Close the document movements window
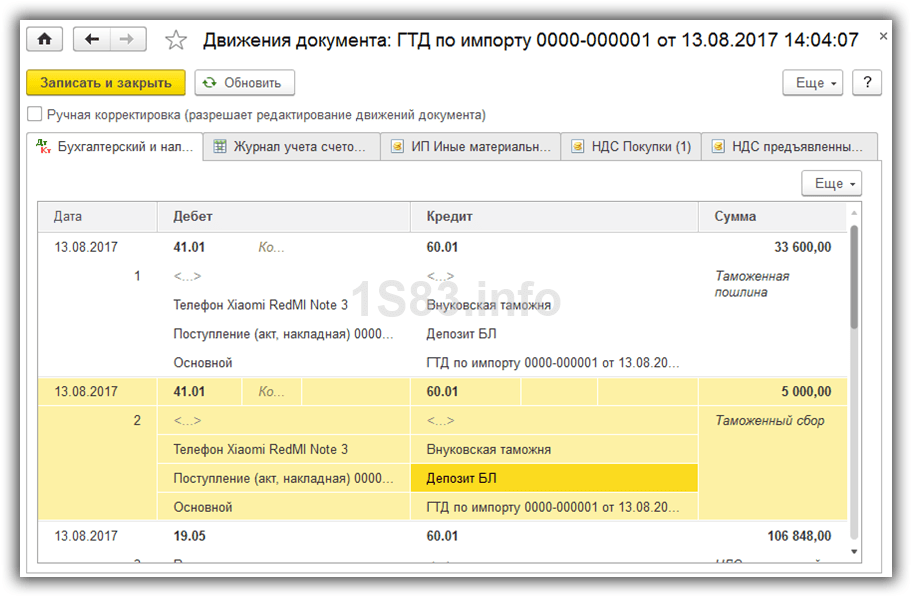 [883, 36]
